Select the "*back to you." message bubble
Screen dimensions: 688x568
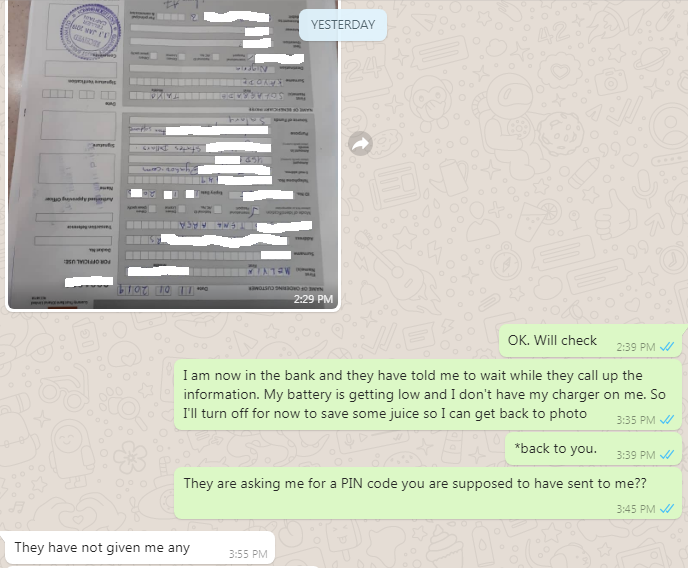point(593,449)
